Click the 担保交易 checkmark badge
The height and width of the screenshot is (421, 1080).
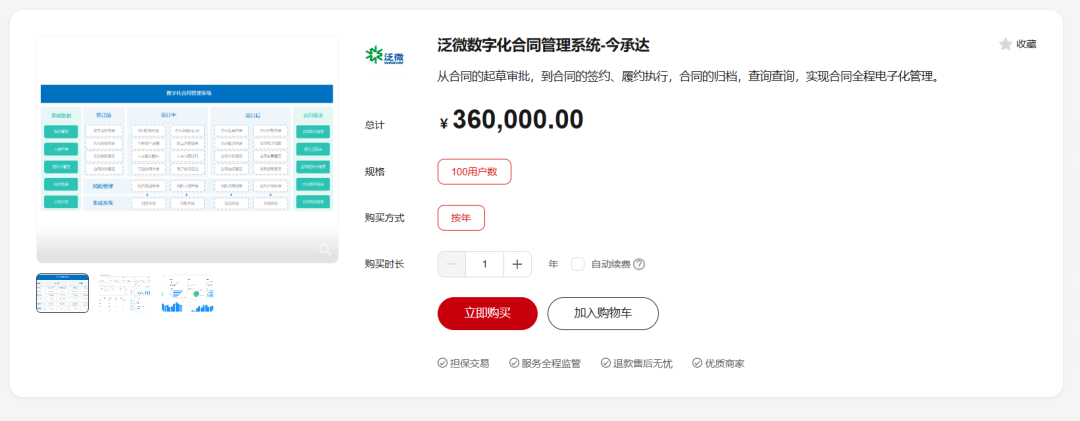[x=463, y=363]
